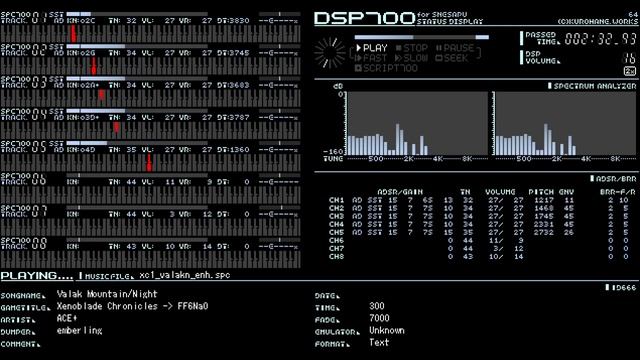The height and width of the screenshot is (360, 640).
Task: Click track 05 key note value o4D
Action: (87, 149)
